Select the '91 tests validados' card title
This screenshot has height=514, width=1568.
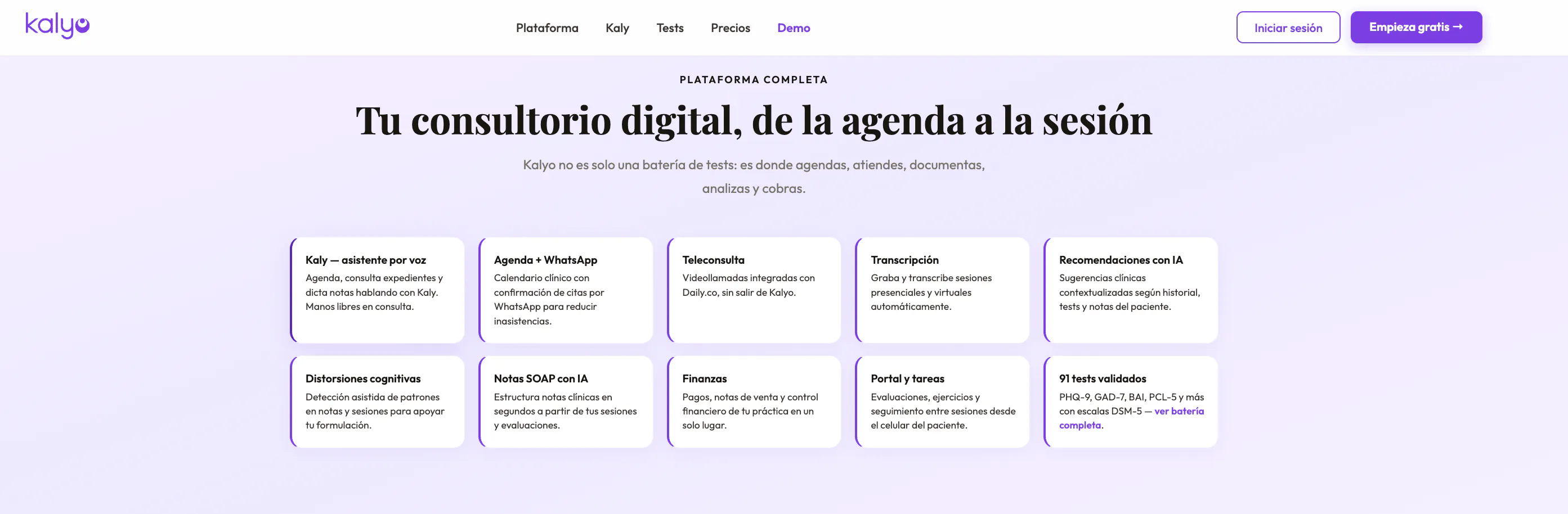coord(1102,378)
